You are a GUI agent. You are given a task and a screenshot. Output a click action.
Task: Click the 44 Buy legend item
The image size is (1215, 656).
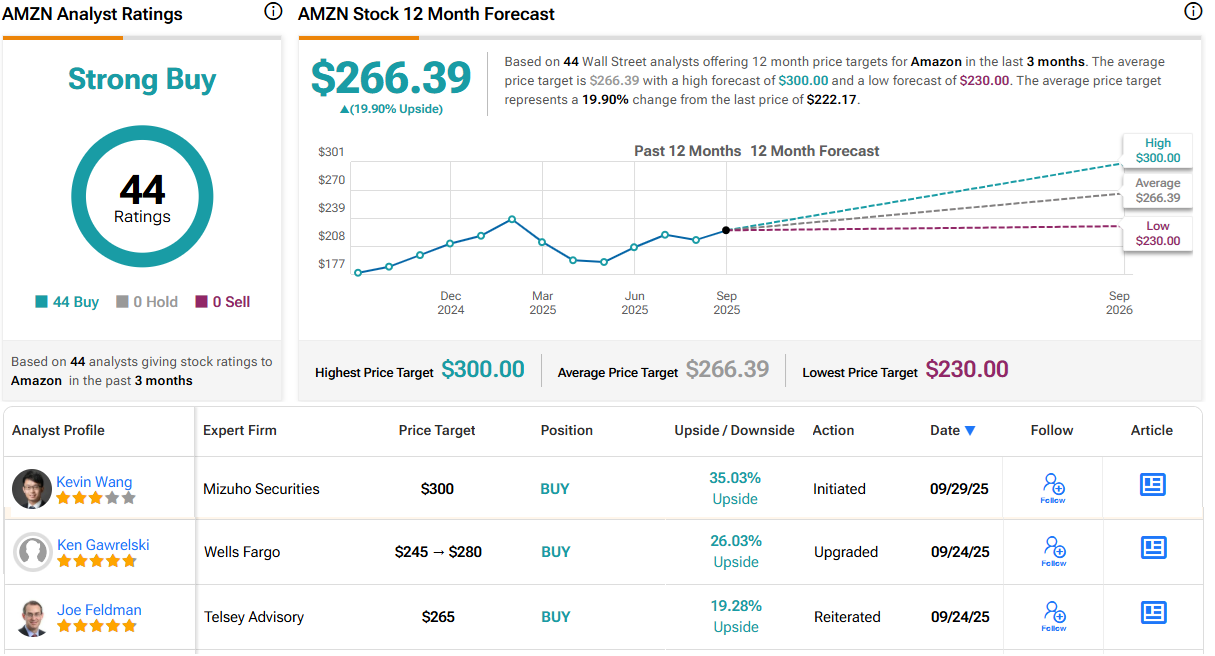tap(67, 302)
